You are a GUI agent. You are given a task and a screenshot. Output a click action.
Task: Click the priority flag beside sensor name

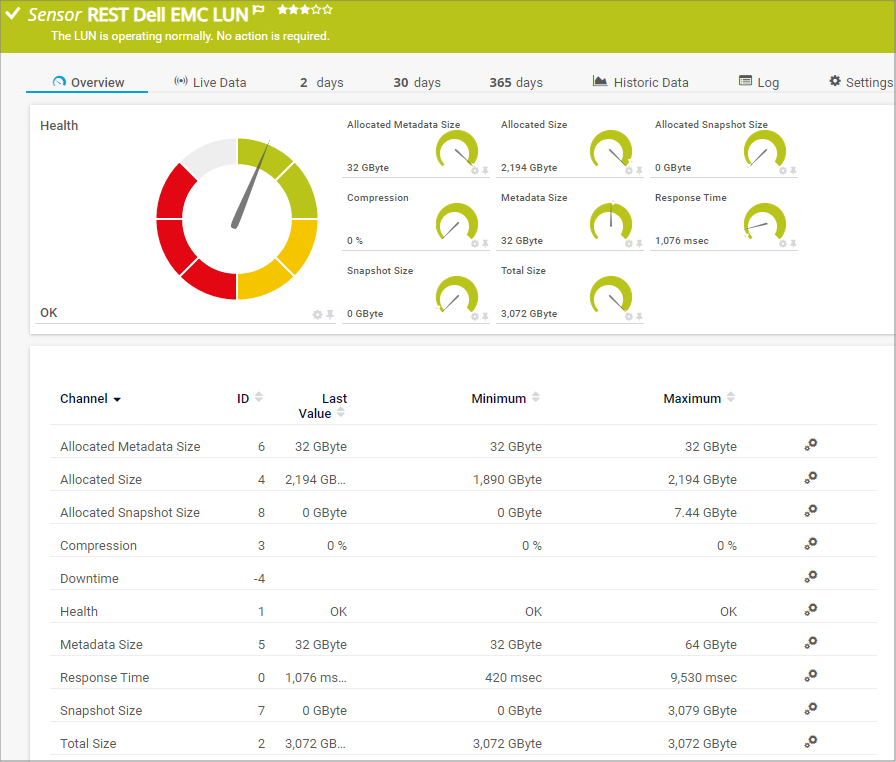(258, 11)
